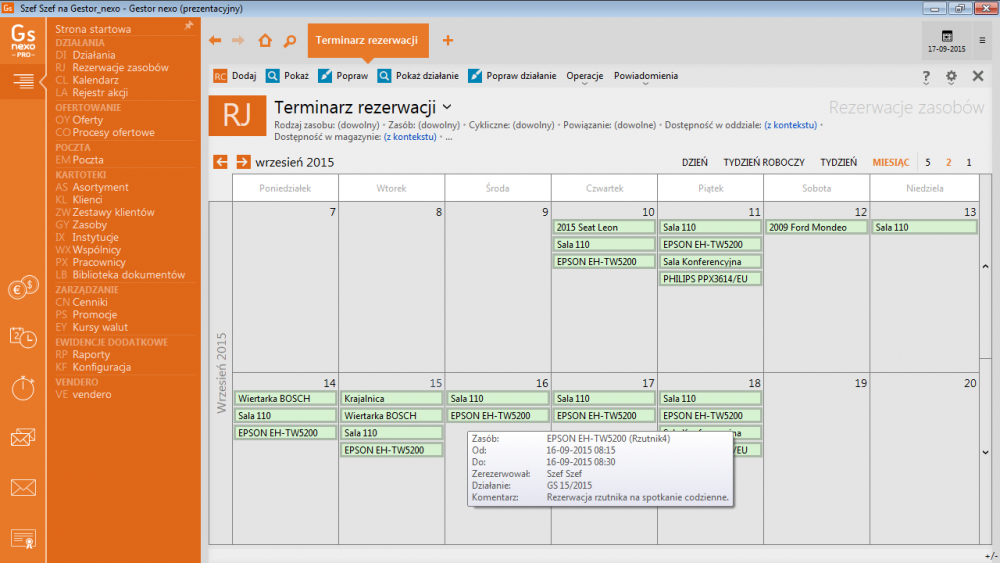Click the magnifier search icon beside home
This screenshot has height=563, width=1000.
(x=289, y=41)
